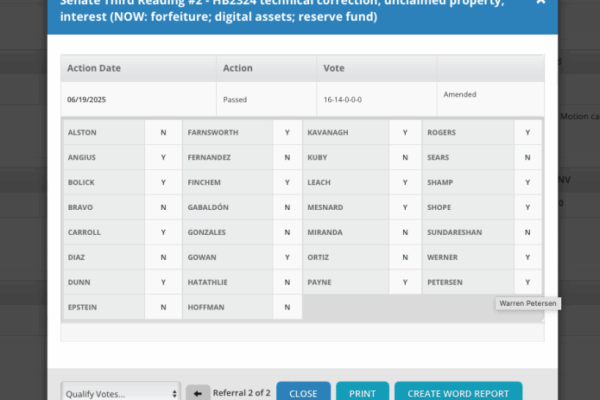Click CREATE WORD REPORT button
This screenshot has width=600, height=400.
point(458,392)
